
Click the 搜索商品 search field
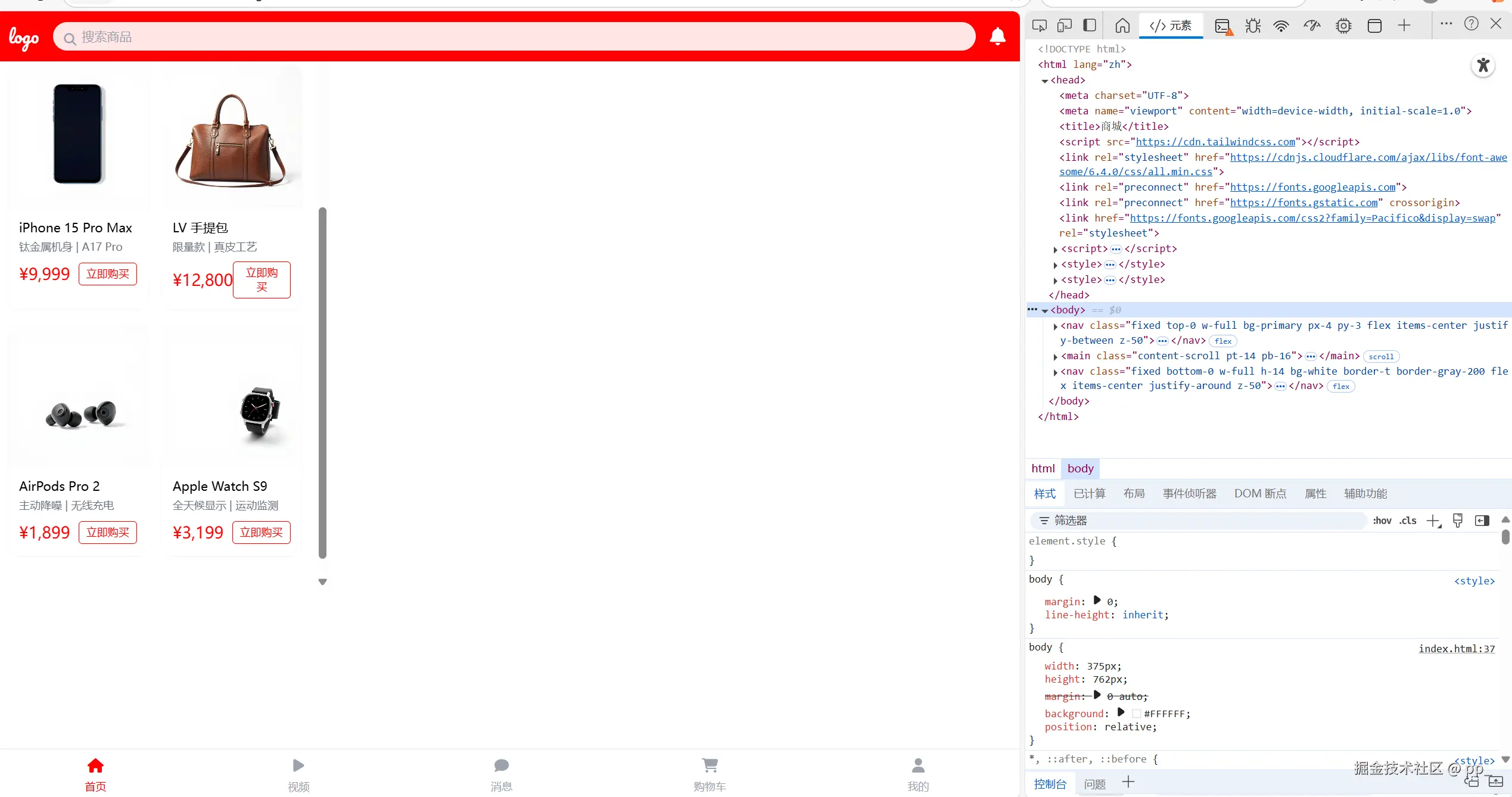click(512, 37)
